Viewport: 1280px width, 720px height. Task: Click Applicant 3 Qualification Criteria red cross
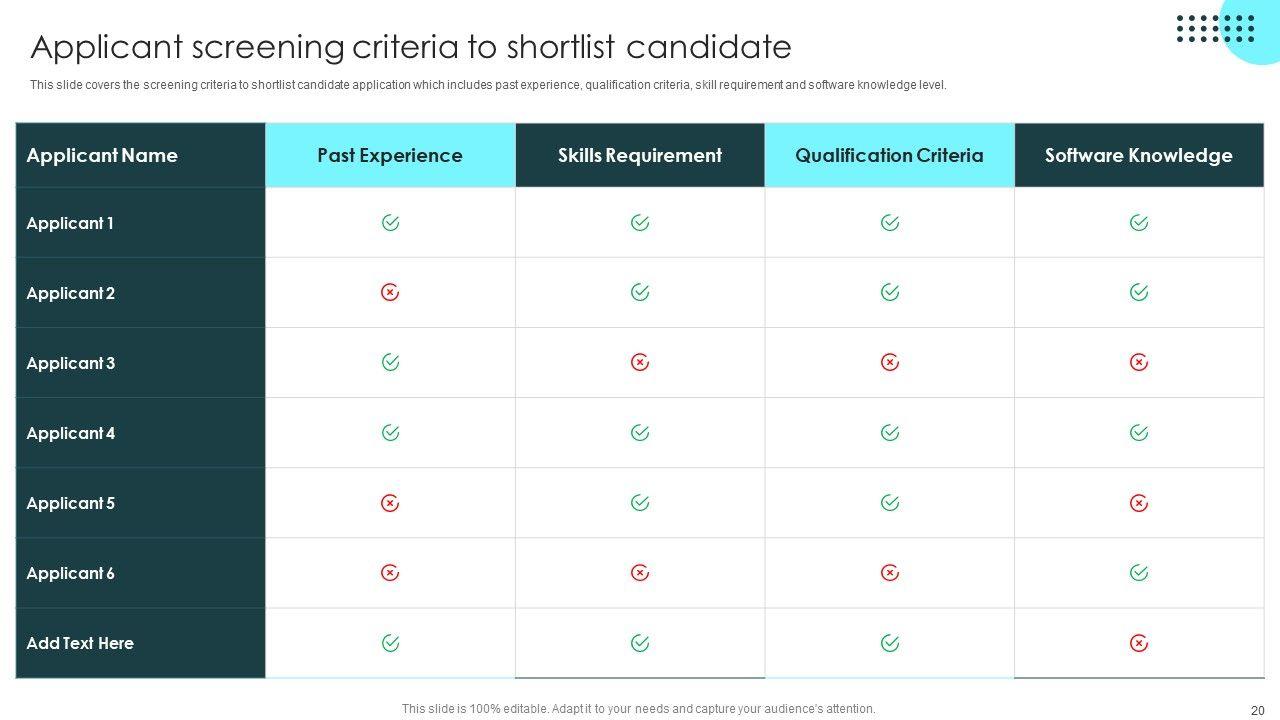(889, 363)
